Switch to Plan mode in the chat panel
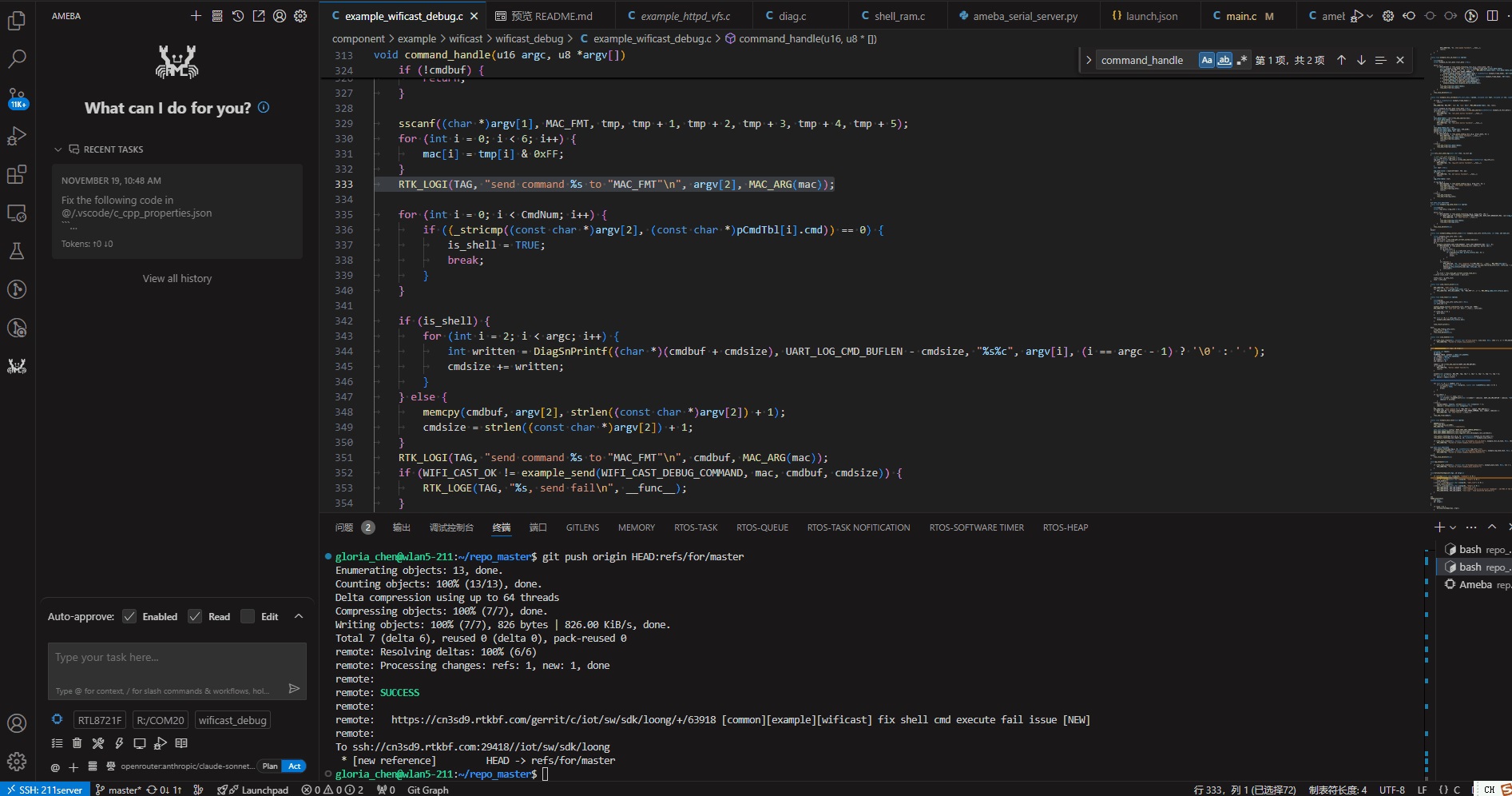 269,766
